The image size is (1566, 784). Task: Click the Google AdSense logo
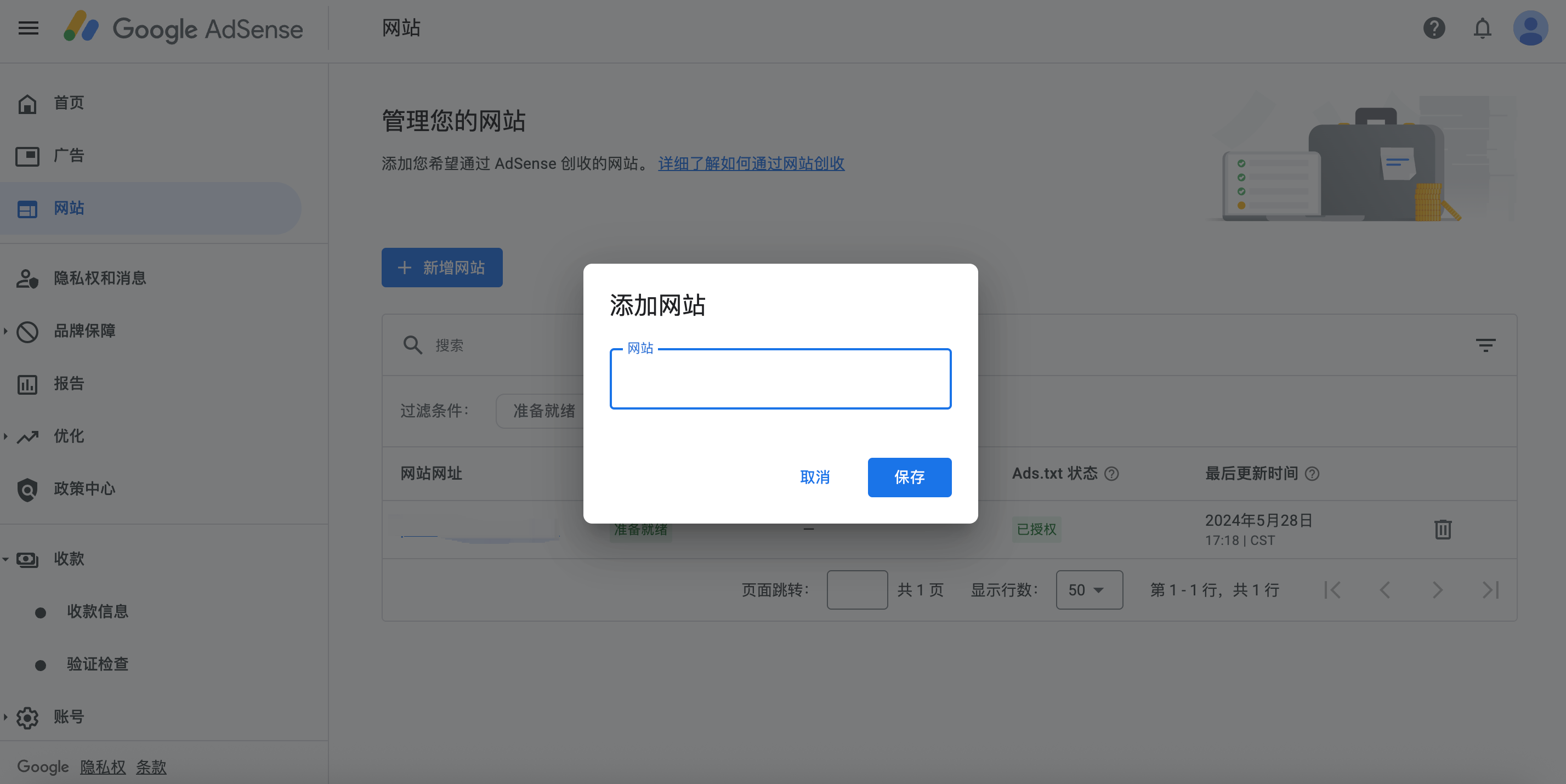(x=183, y=28)
